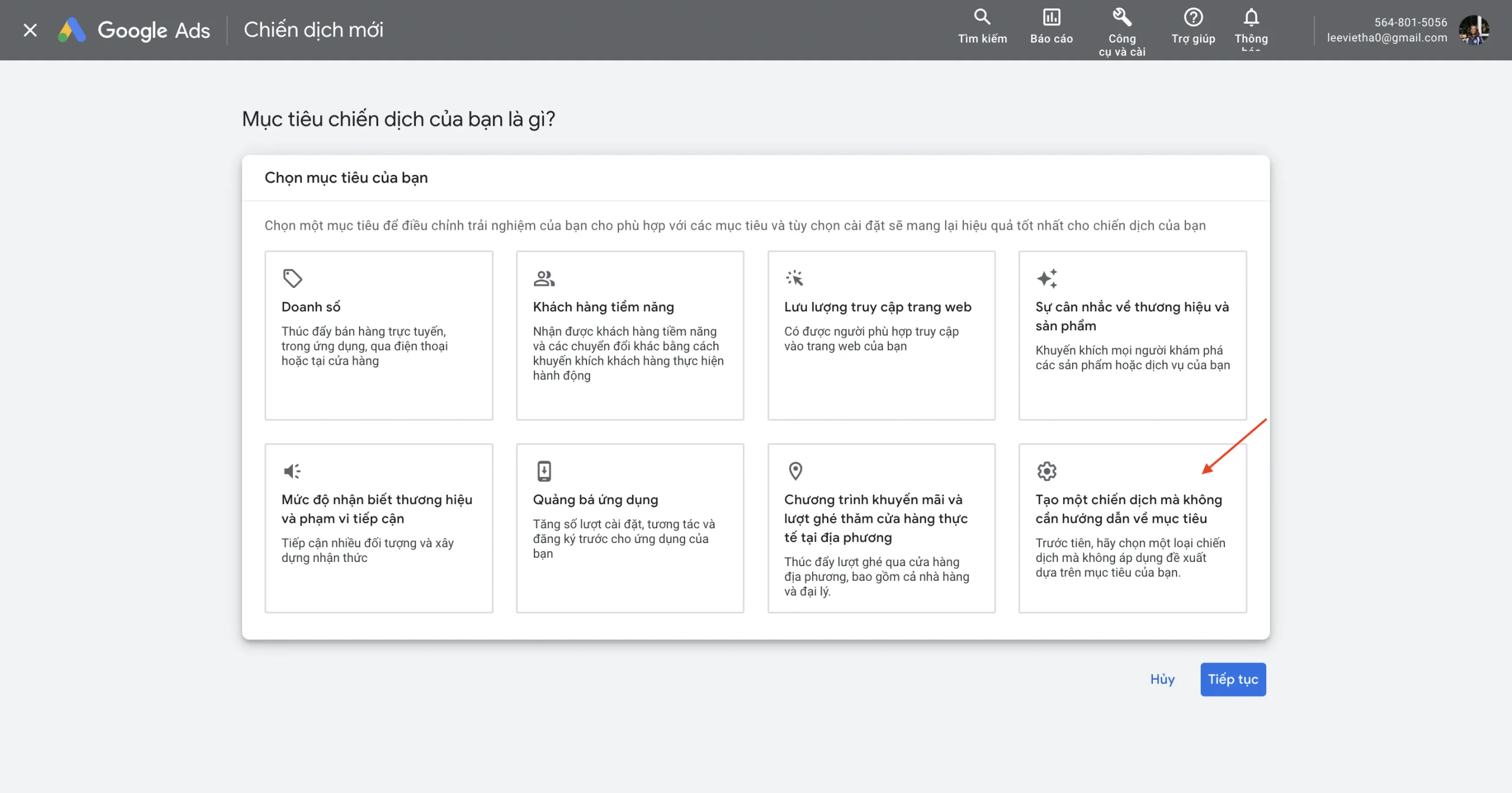This screenshot has height=793, width=1512.
Task: Choose the Quảng bá ứng dụng goal
Action: click(630, 528)
